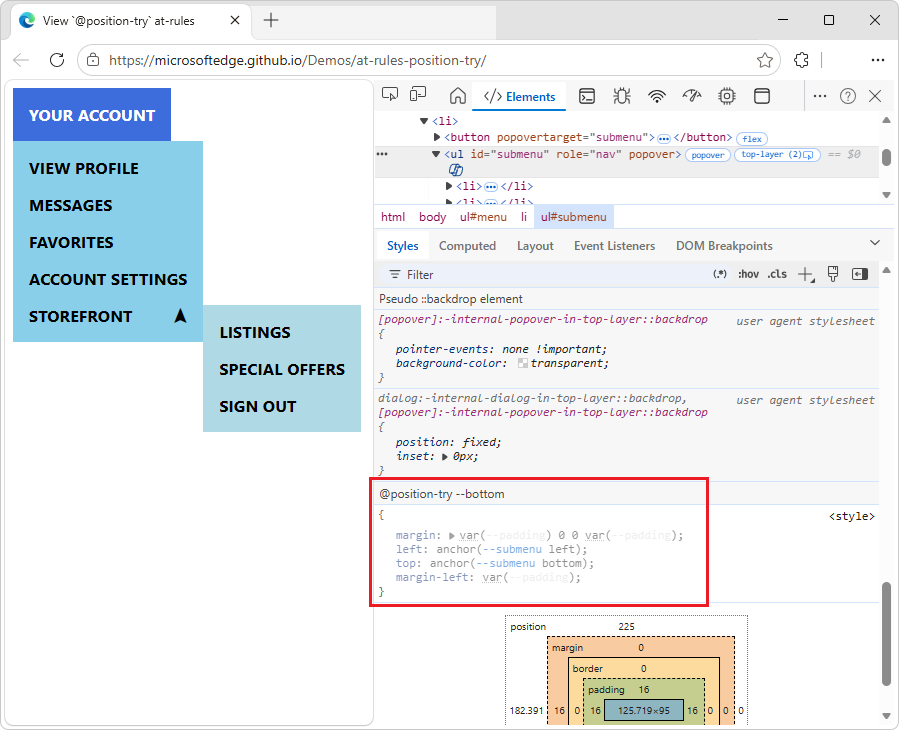Select the Inspect element tool icon

pos(390,95)
